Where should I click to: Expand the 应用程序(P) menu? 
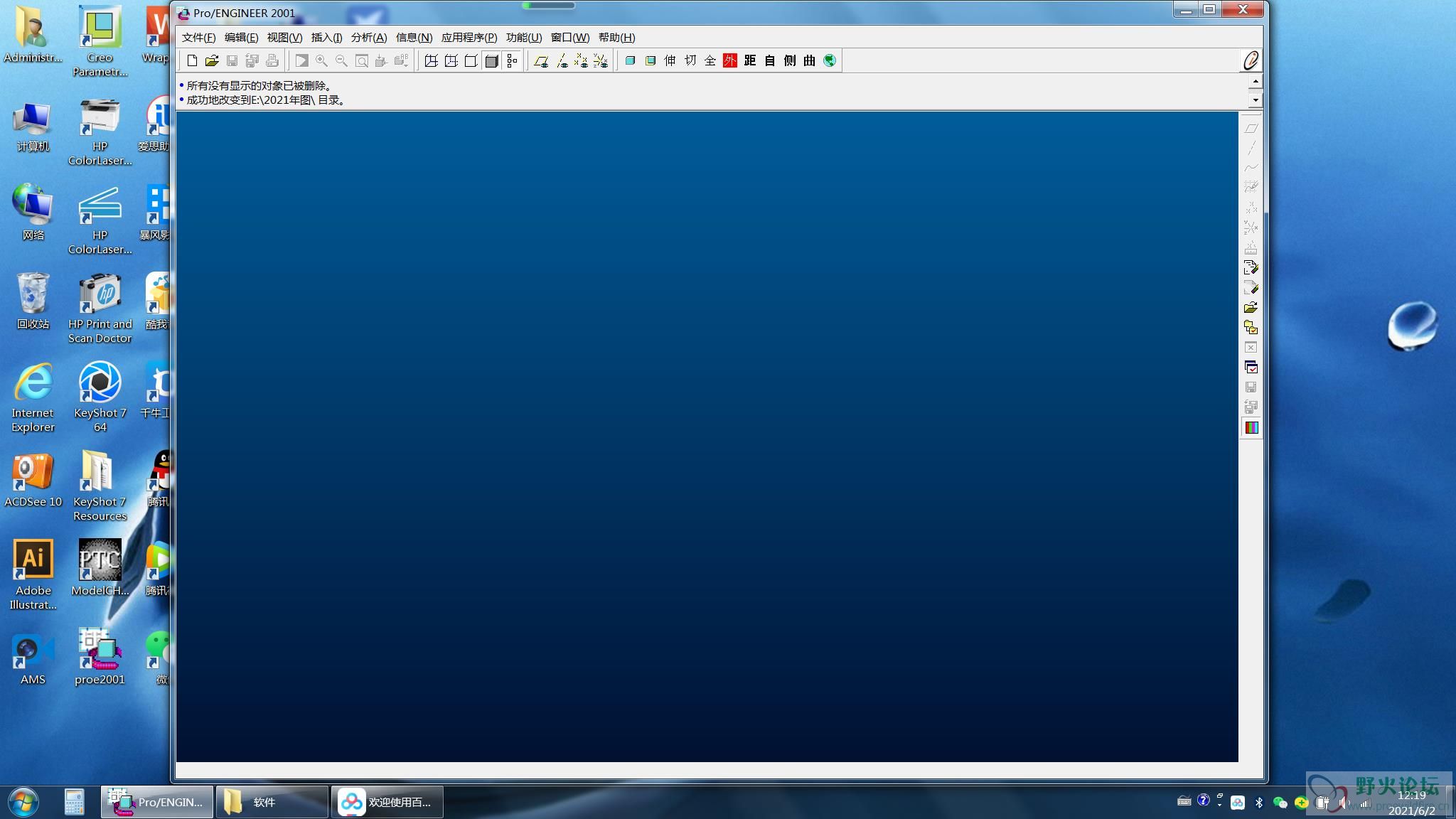coord(469,38)
